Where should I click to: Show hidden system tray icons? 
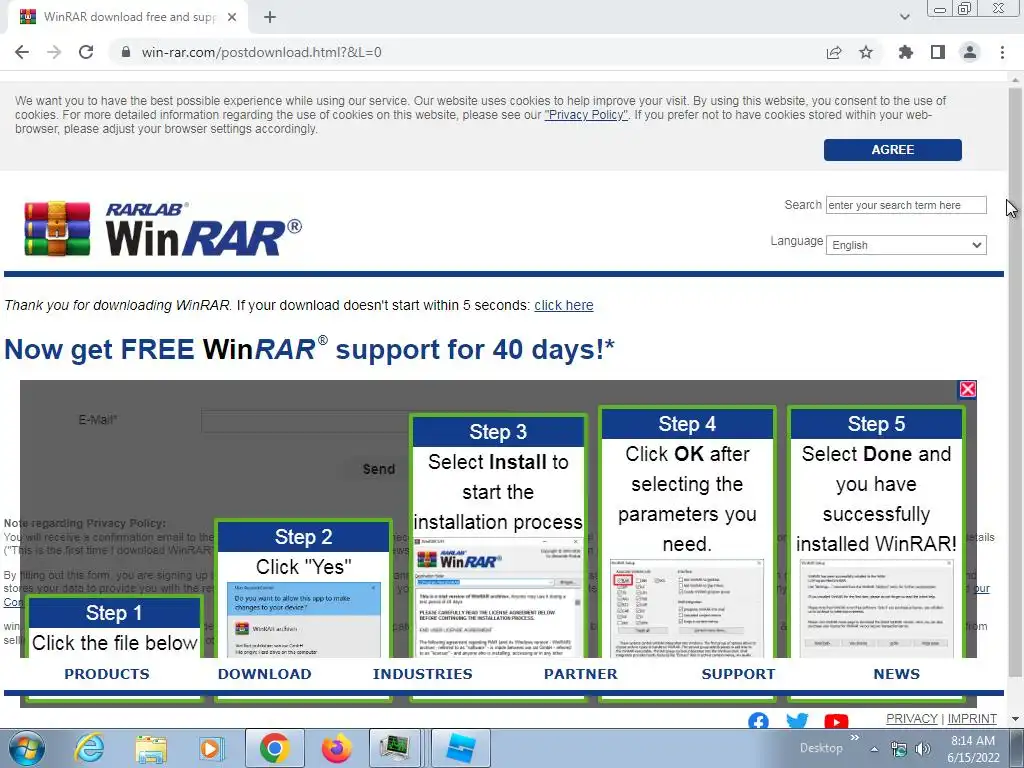pyautogui.click(x=874, y=749)
